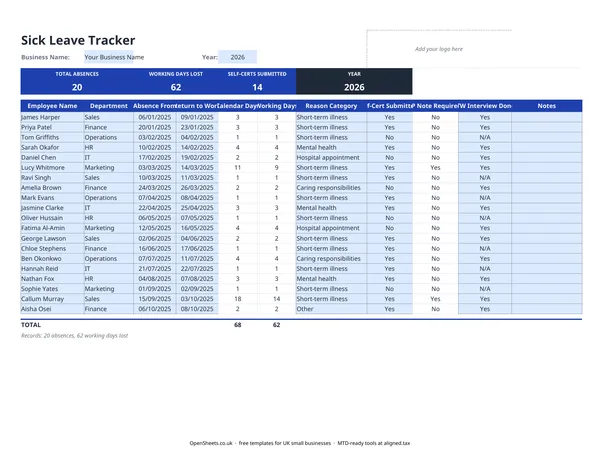
Task: Click absence date 15/09/2025 for Callum Murray
Action: tap(155, 299)
